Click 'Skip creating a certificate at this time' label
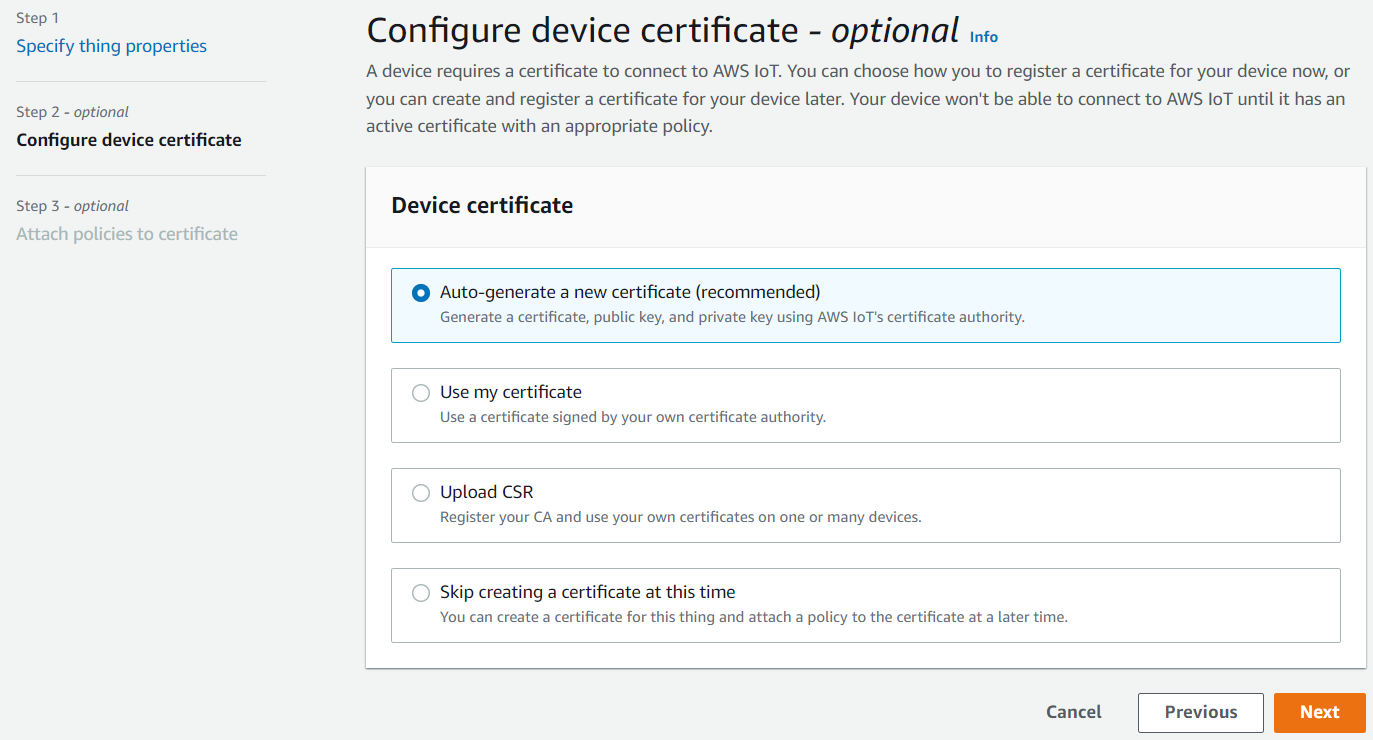Screen dimensions: 1373x740 (x=588, y=592)
